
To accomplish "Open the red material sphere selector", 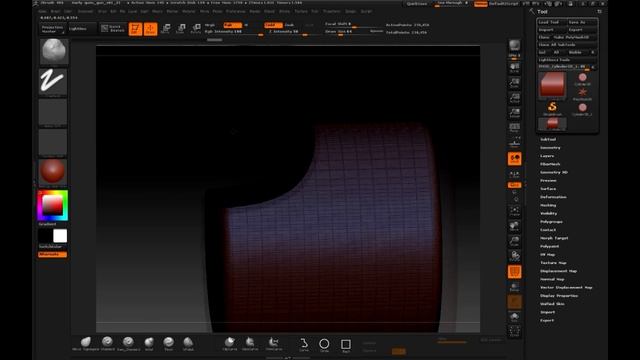I will (52, 172).
